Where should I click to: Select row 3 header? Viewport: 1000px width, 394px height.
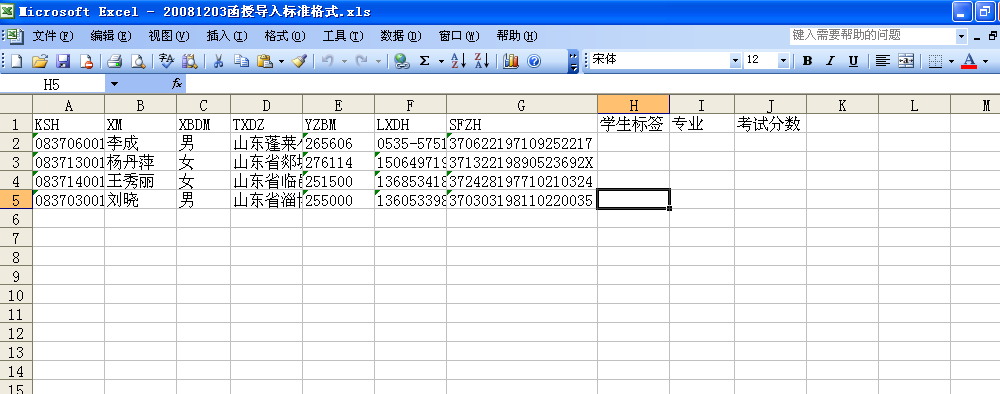[x=16, y=161]
